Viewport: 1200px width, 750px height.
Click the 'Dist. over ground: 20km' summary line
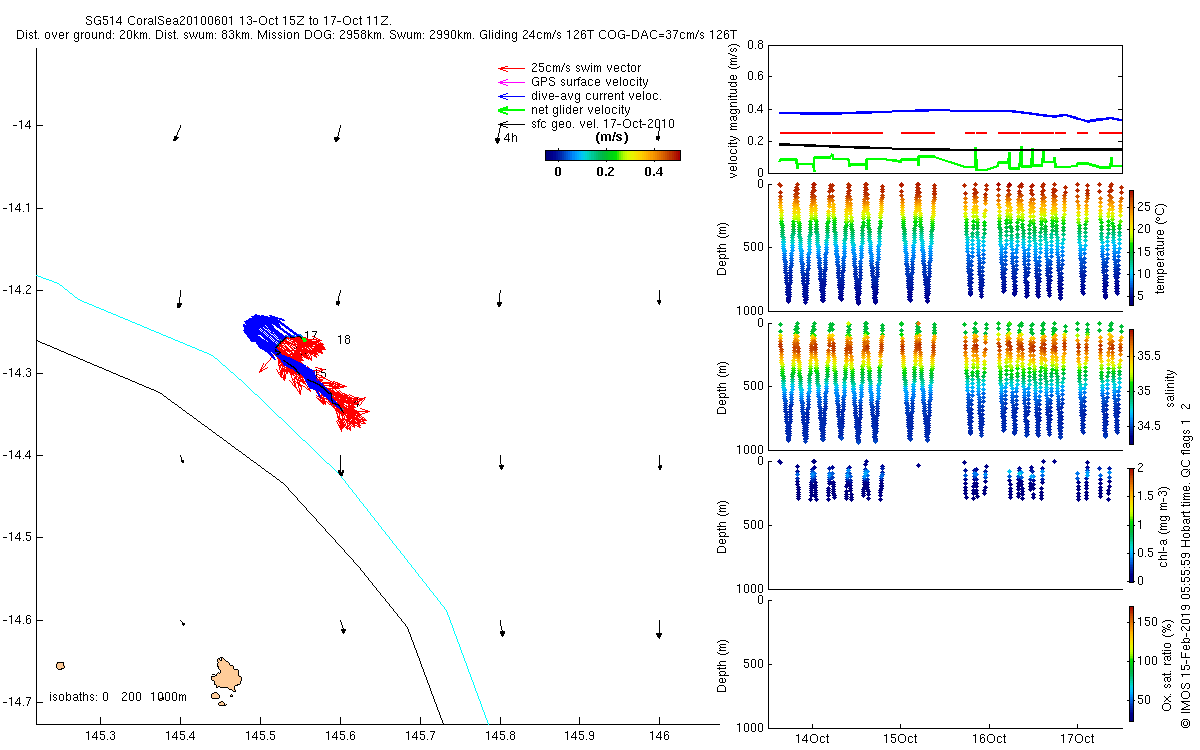click(x=377, y=35)
